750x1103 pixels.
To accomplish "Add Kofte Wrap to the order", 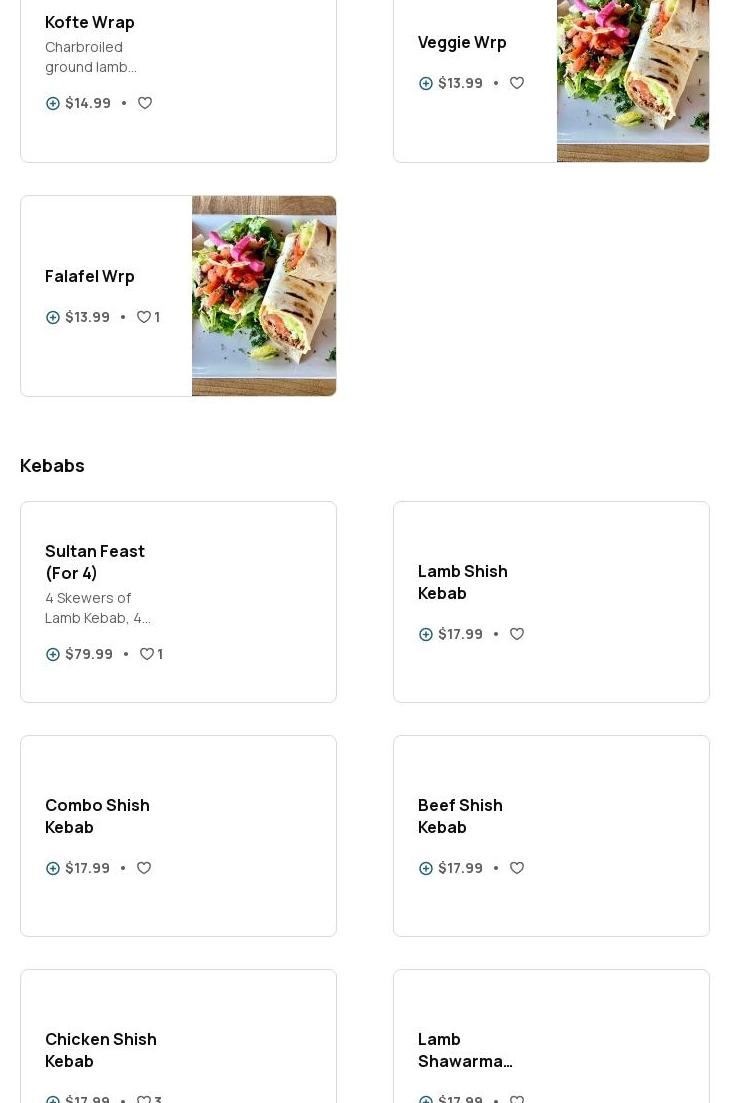I will click(53, 103).
